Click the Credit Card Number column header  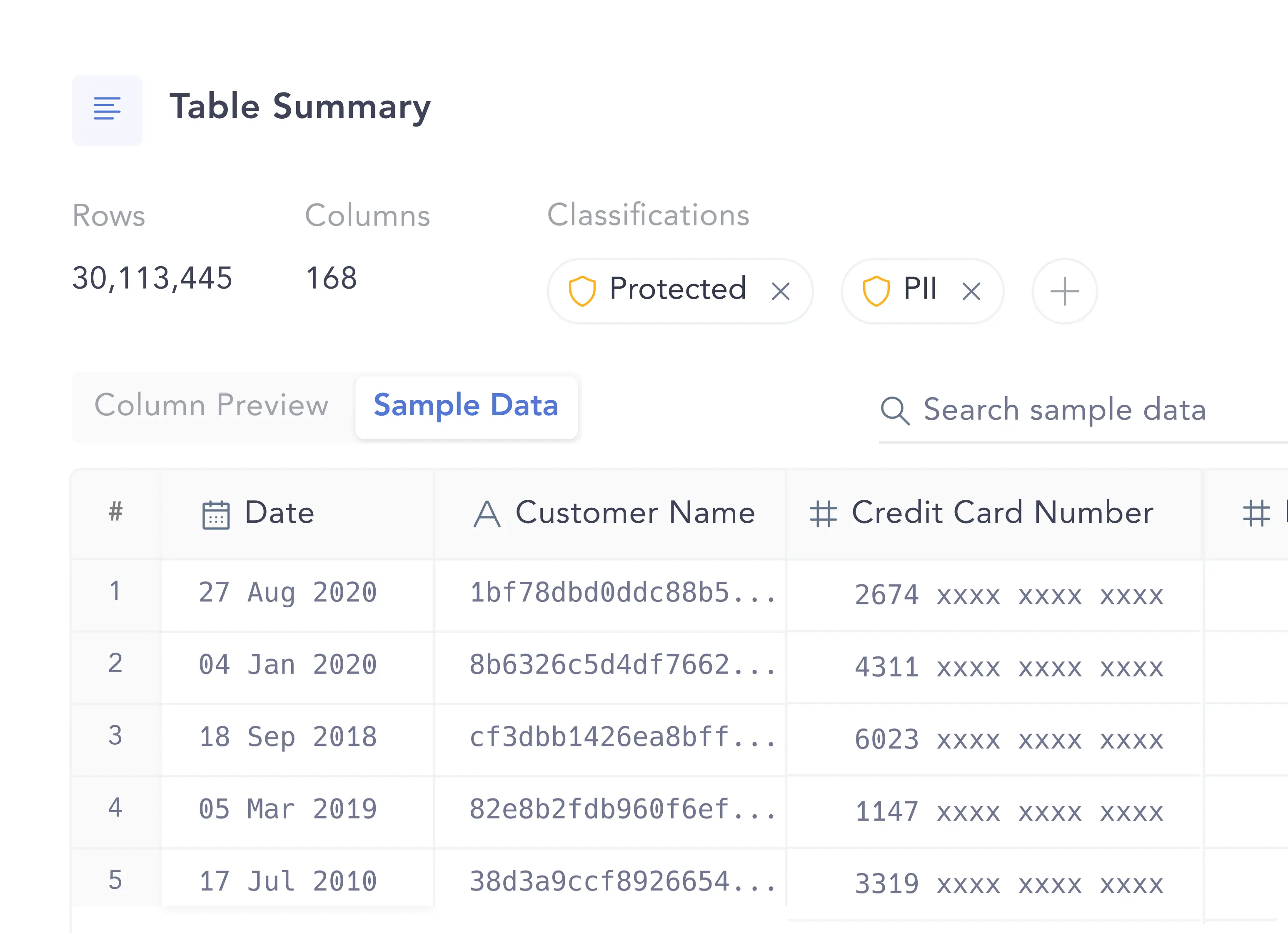[994, 514]
